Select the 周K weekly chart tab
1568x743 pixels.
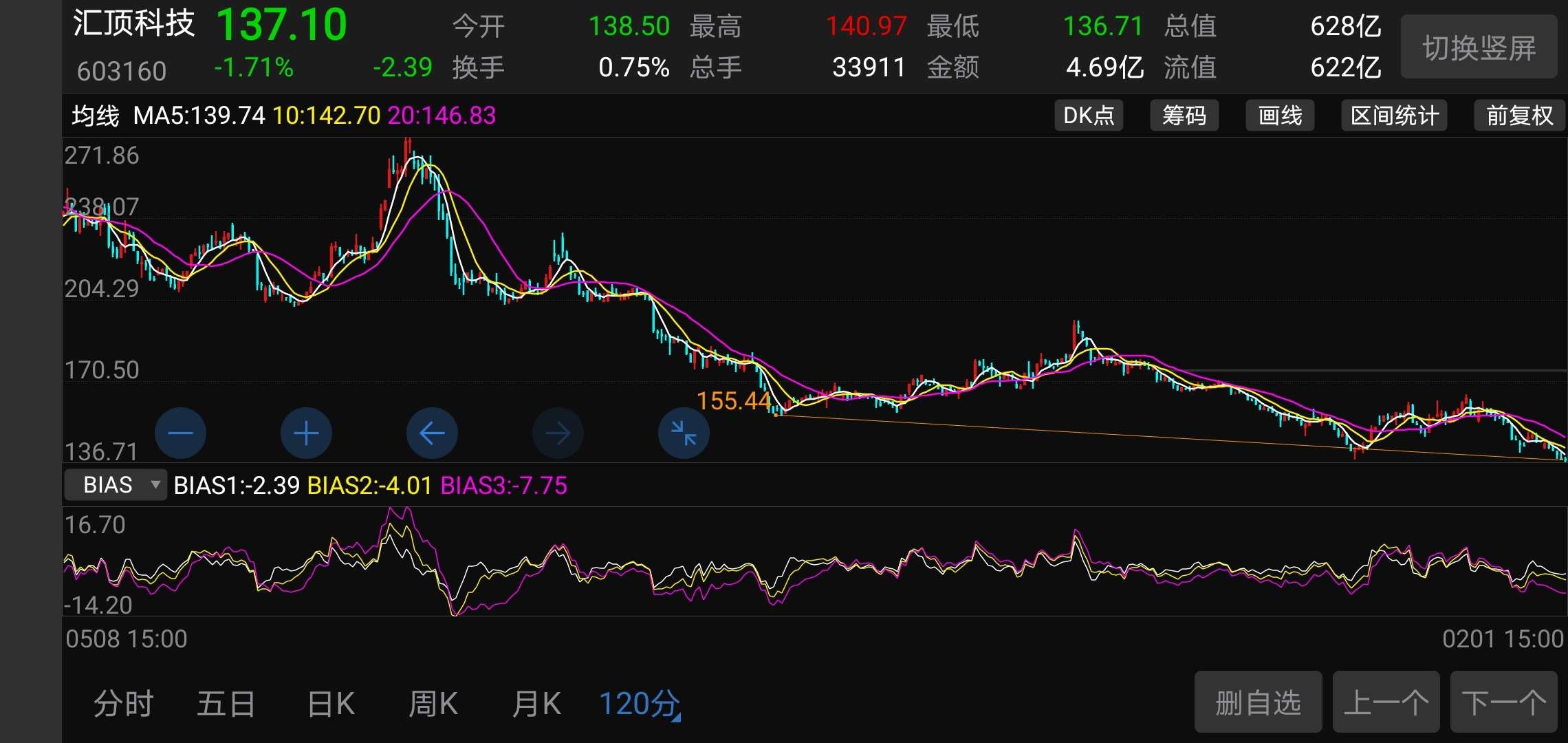[433, 704]
